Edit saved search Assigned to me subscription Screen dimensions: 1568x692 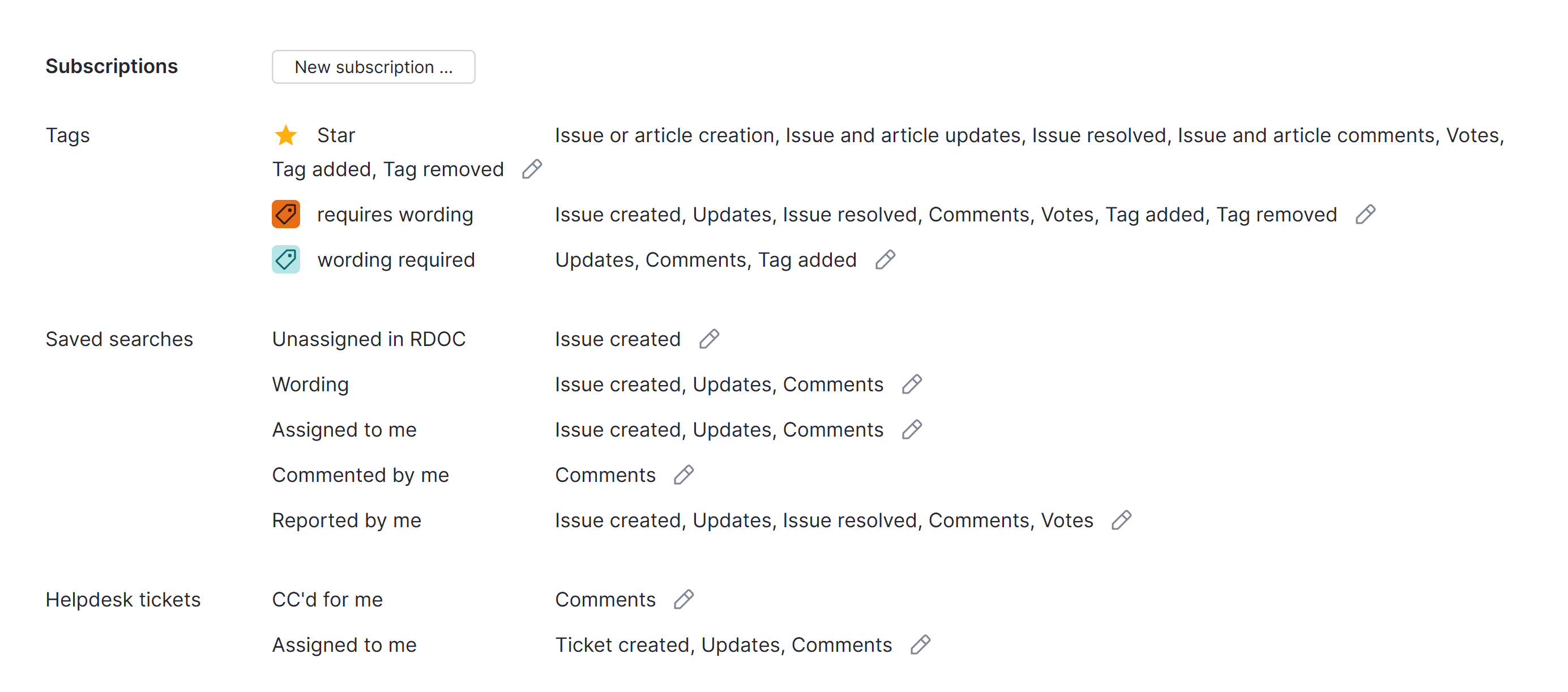tap(912, 430)
